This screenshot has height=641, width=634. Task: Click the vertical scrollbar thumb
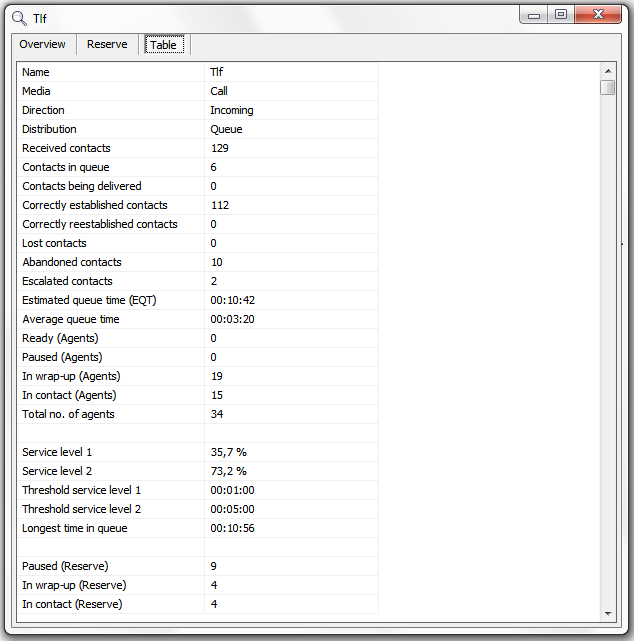click(608, 88)
